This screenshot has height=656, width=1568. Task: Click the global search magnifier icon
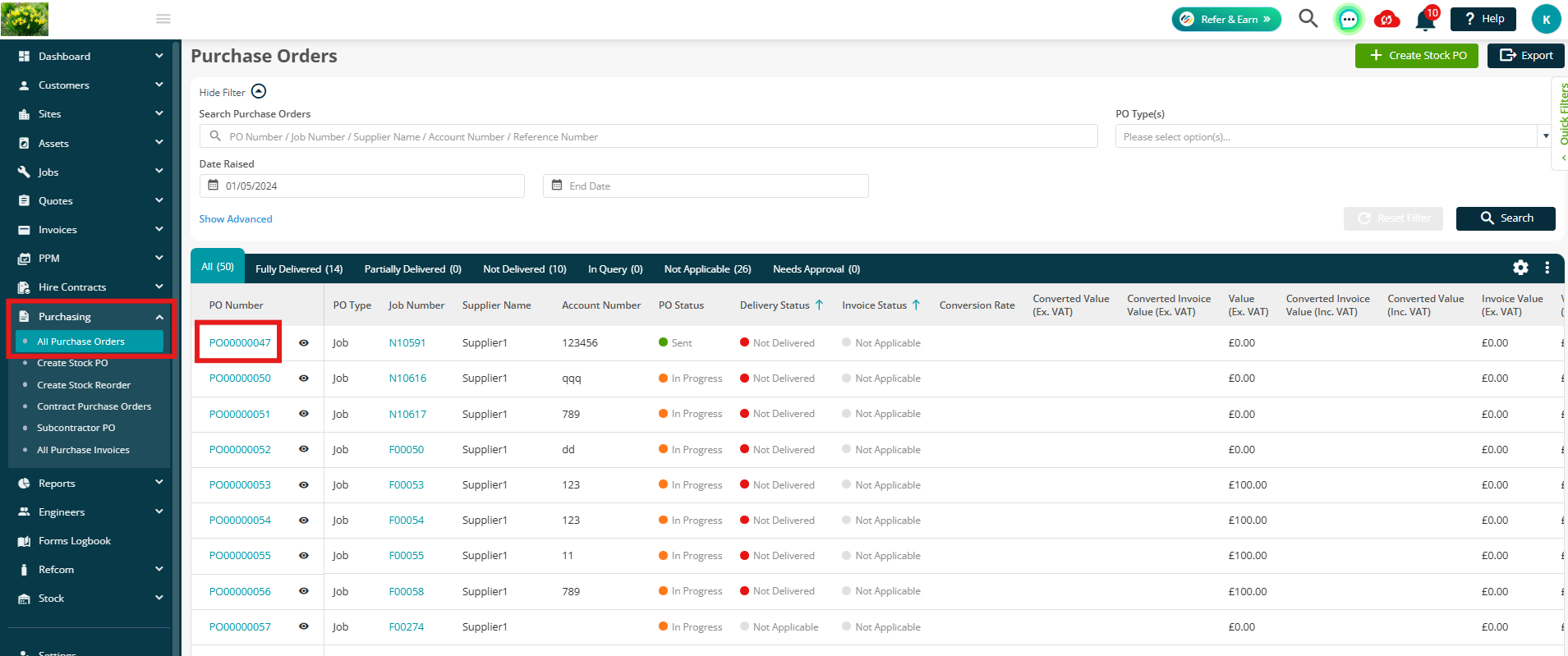1308,18
